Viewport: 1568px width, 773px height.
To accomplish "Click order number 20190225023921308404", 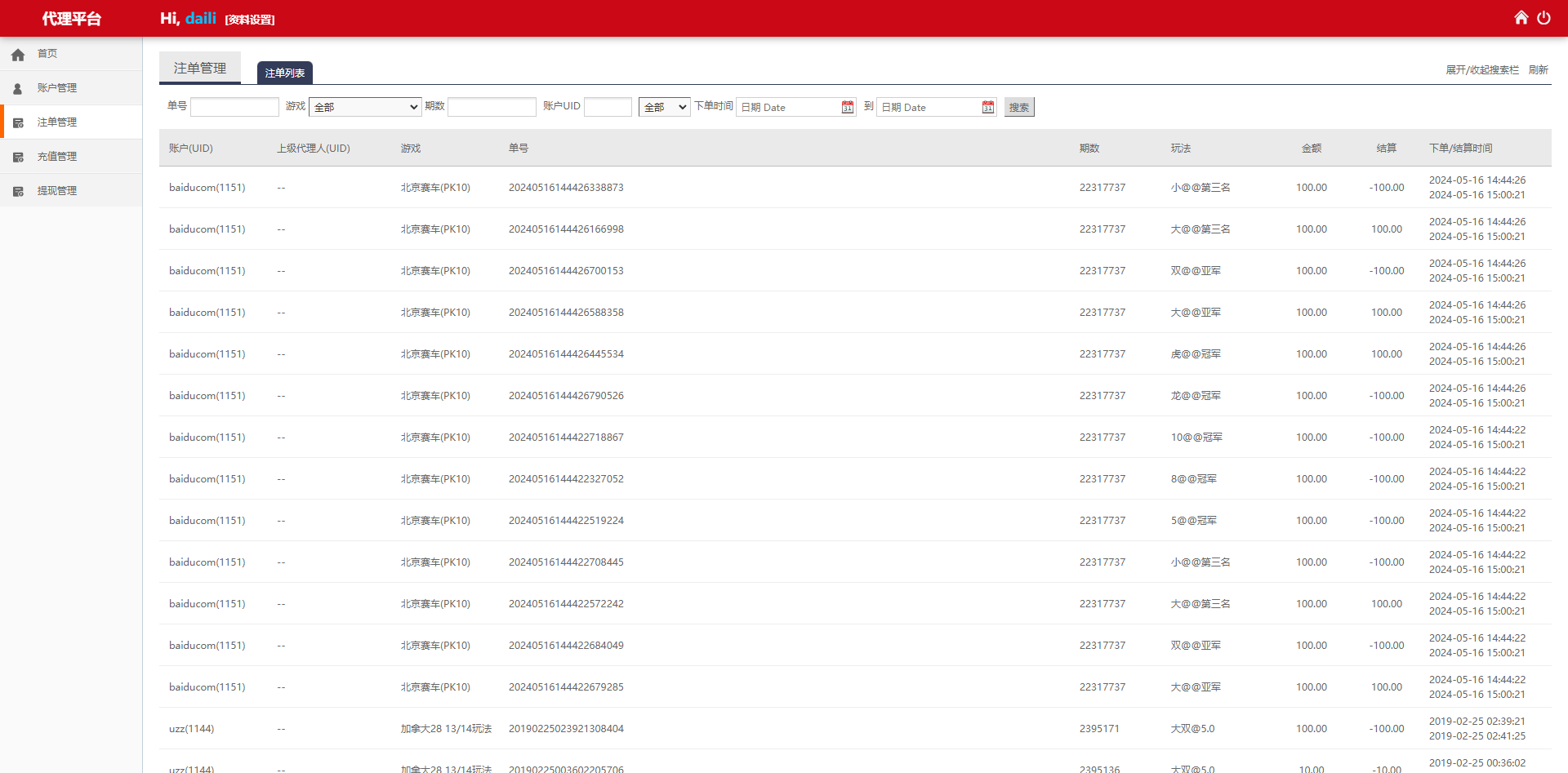I will [566, 729].
